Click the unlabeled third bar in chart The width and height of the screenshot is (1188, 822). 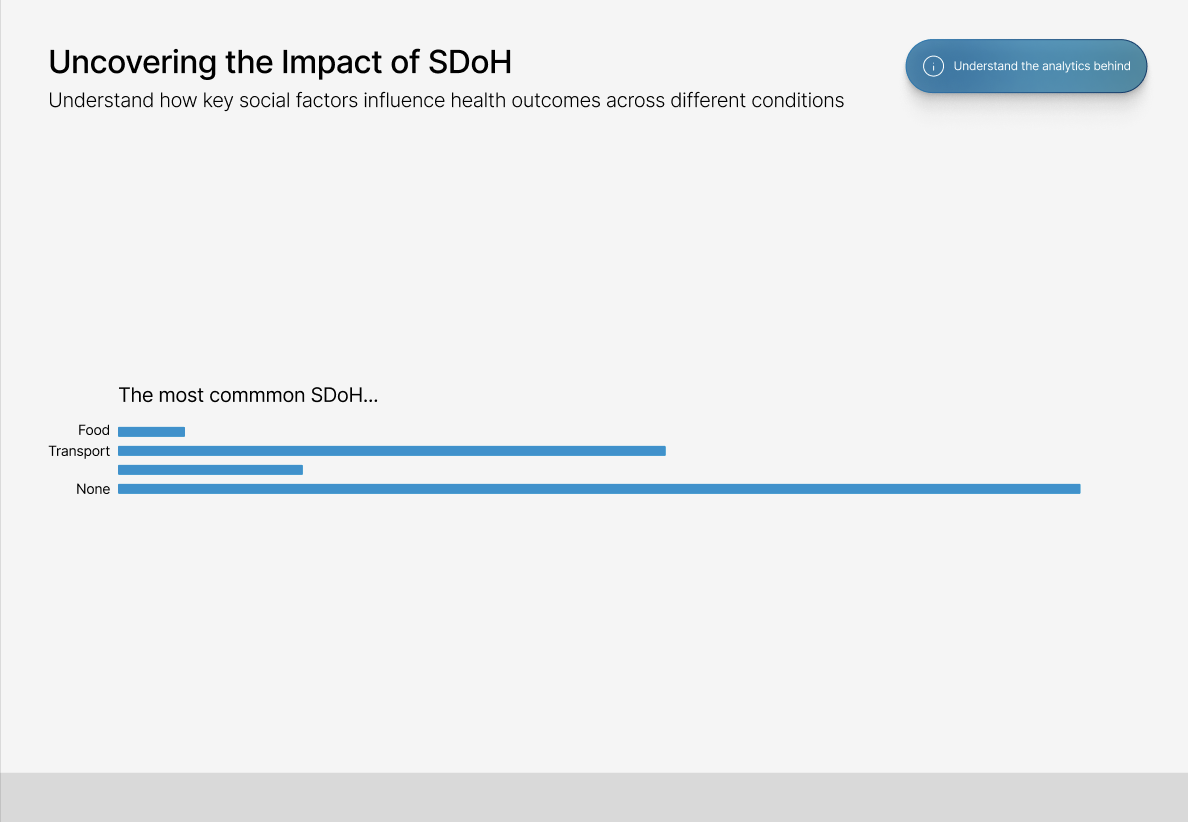[211, 470]
